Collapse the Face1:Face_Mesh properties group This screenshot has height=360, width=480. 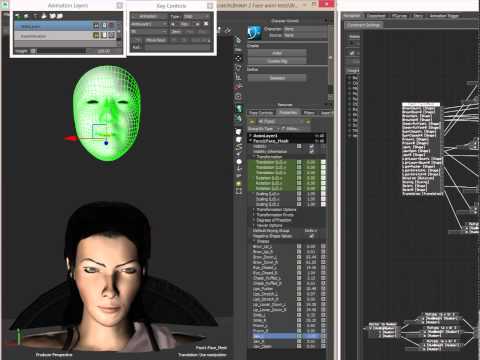pyautogui.click(x=250, y=141)
